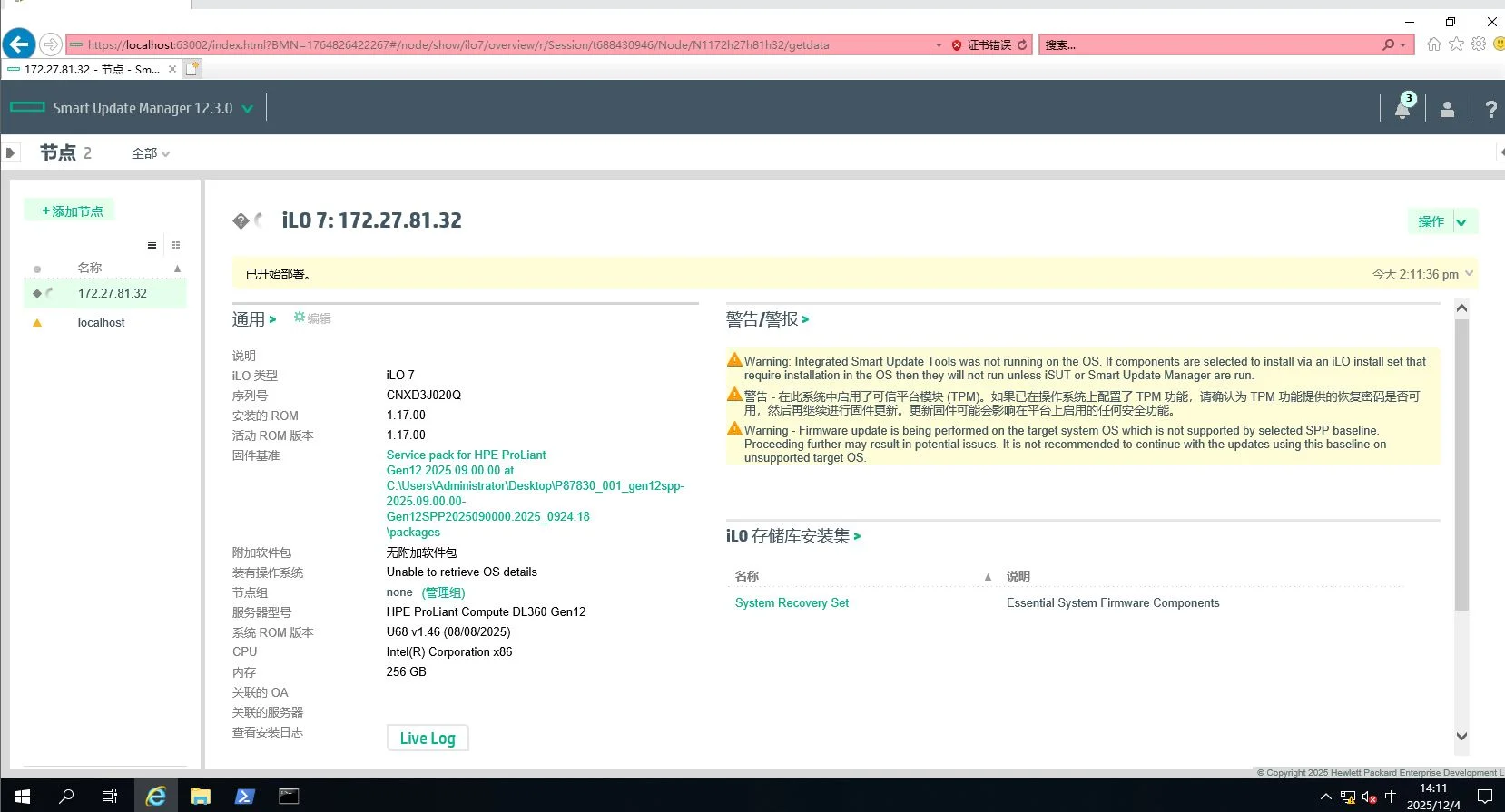Click the browser forward arrow button

click(x=51, y=44)
